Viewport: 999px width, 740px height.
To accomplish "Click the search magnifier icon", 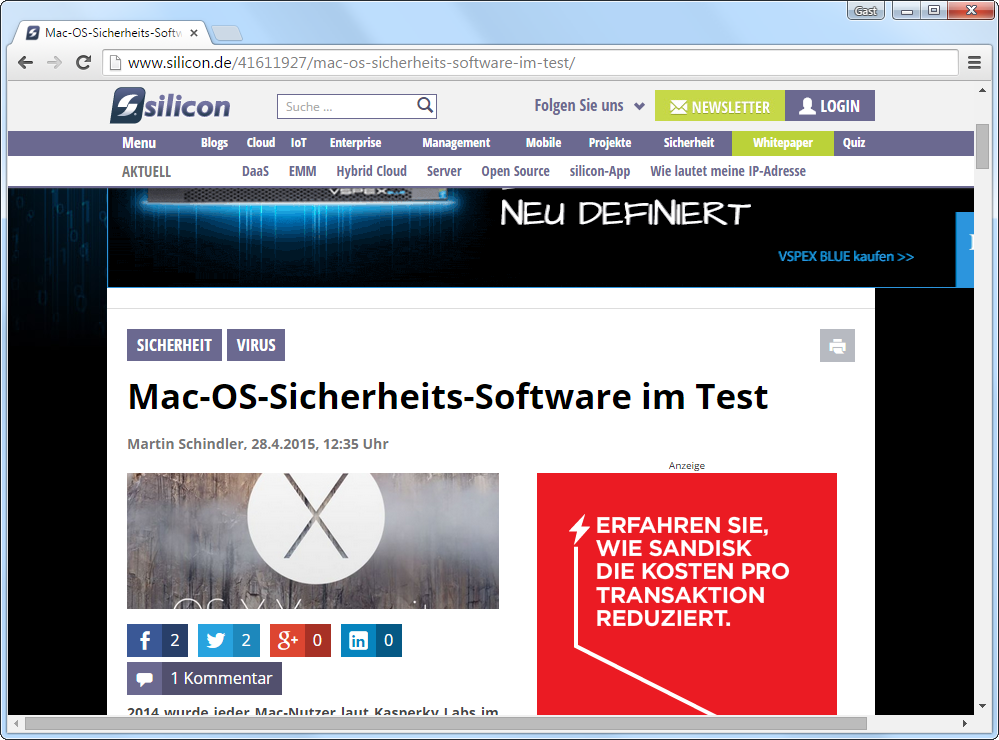I will (x=425, y=106).
